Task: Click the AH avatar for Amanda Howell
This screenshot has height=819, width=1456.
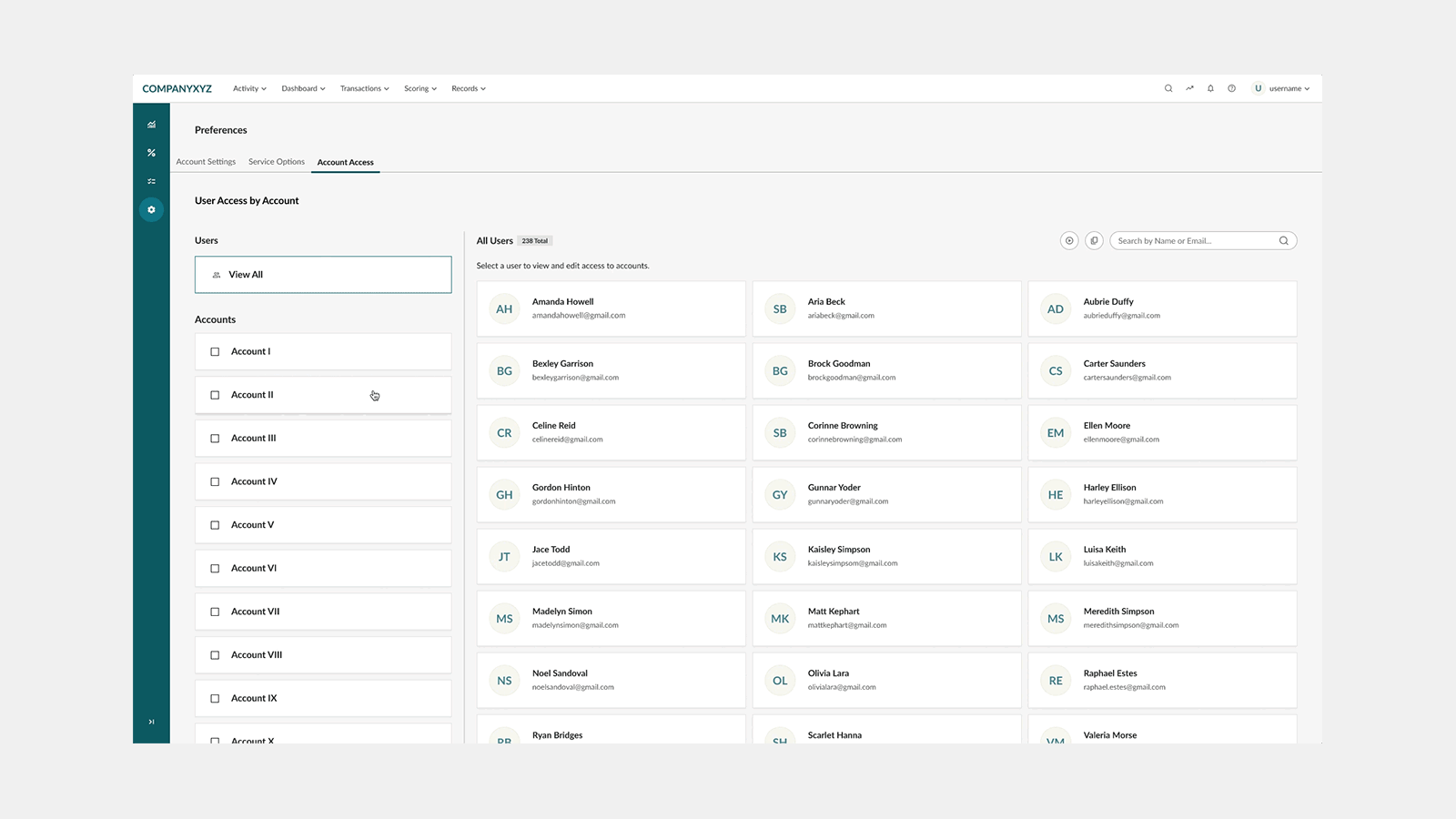Action: pyautogui.click(x=504, y=309)
